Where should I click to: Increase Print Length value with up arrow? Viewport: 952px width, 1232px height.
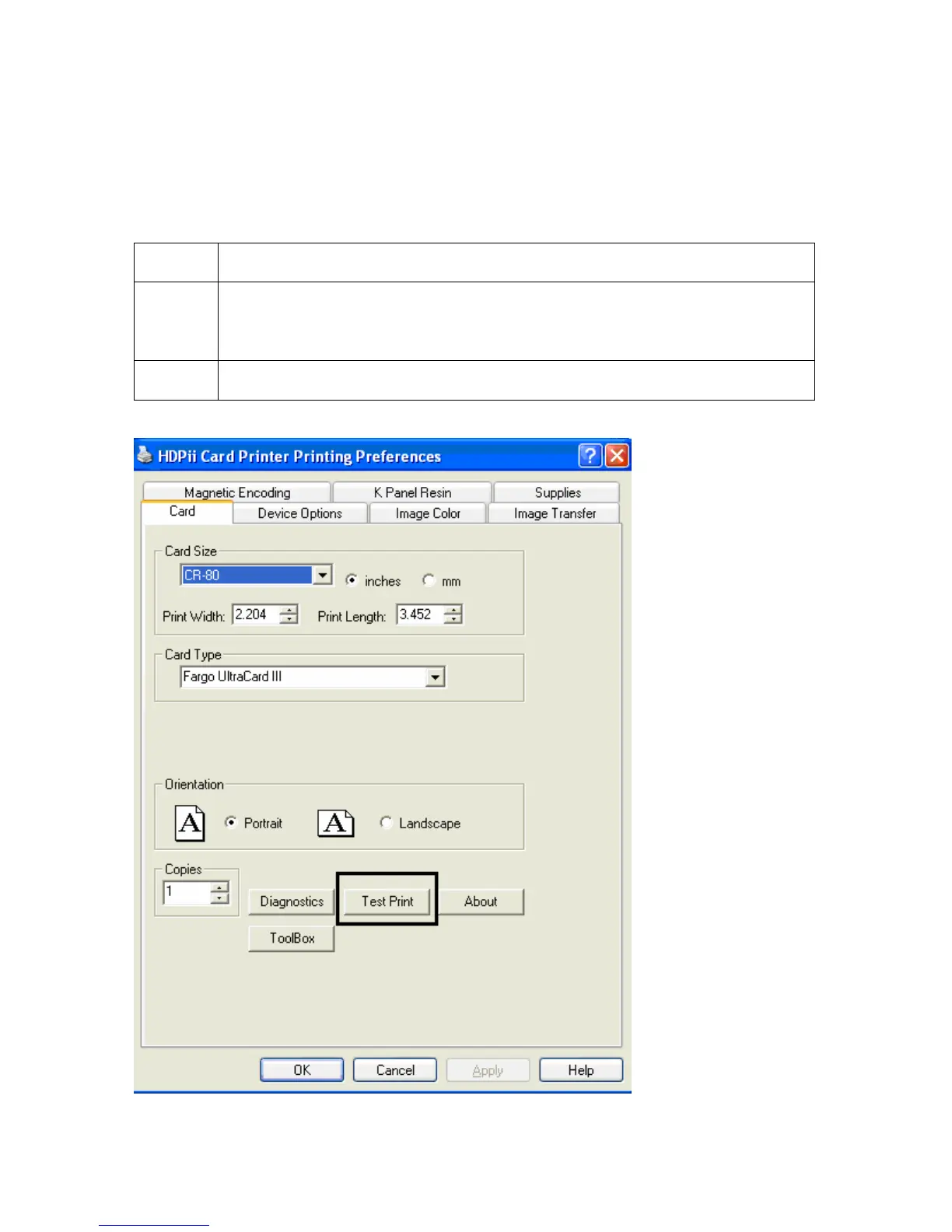[x=453, y=609]
